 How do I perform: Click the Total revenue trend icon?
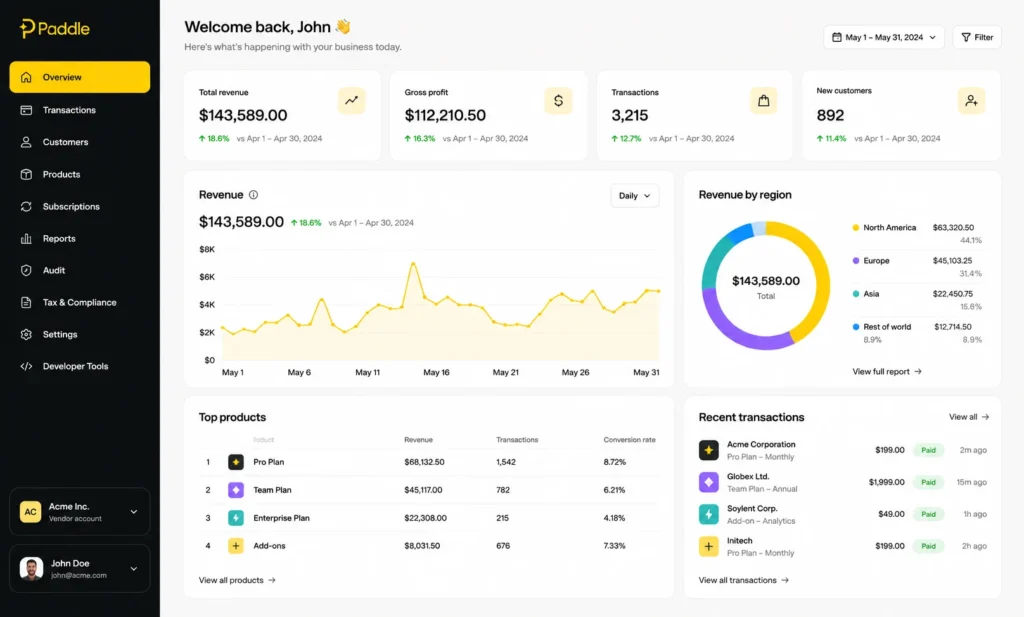pos(351,101)
